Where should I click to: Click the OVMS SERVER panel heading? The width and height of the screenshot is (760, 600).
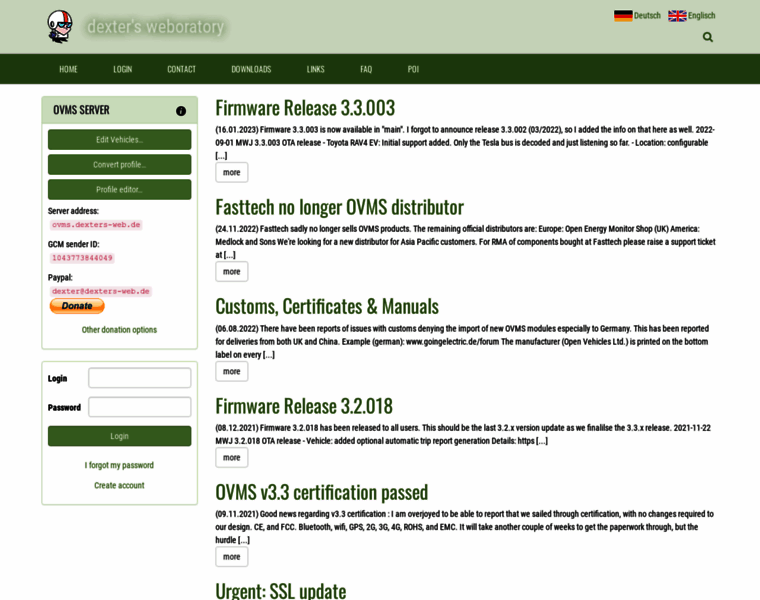[x=81, y=110]
